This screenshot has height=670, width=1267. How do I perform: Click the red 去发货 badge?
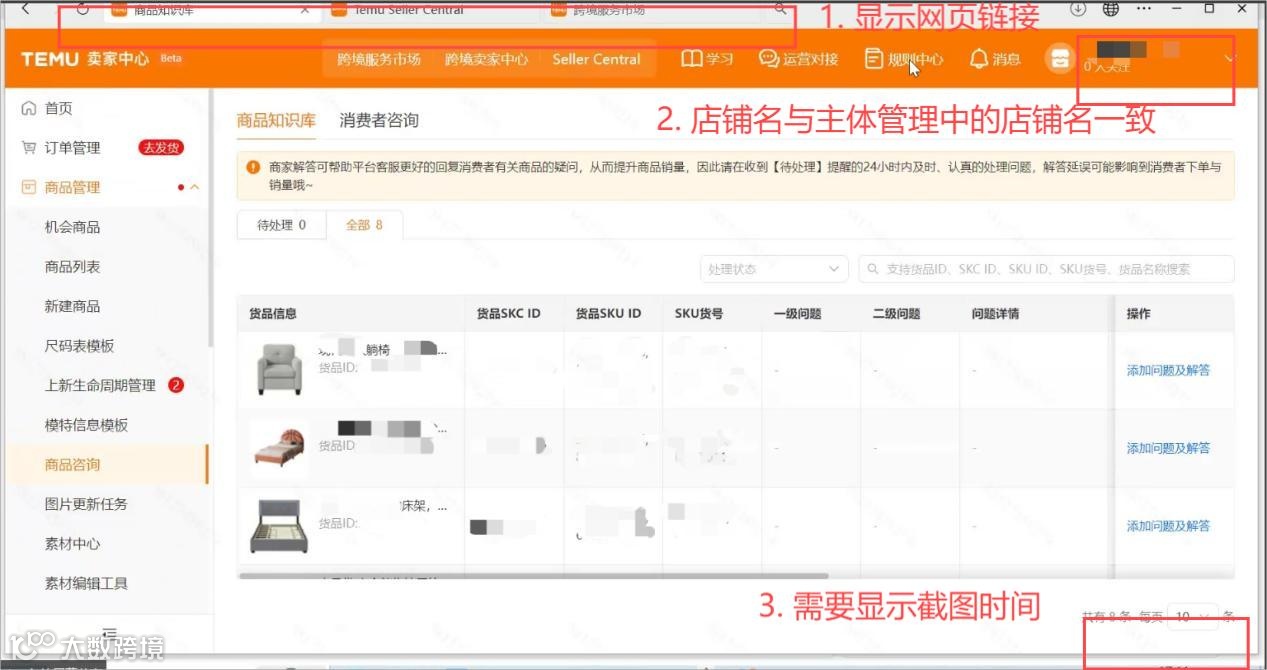point(161,148)
